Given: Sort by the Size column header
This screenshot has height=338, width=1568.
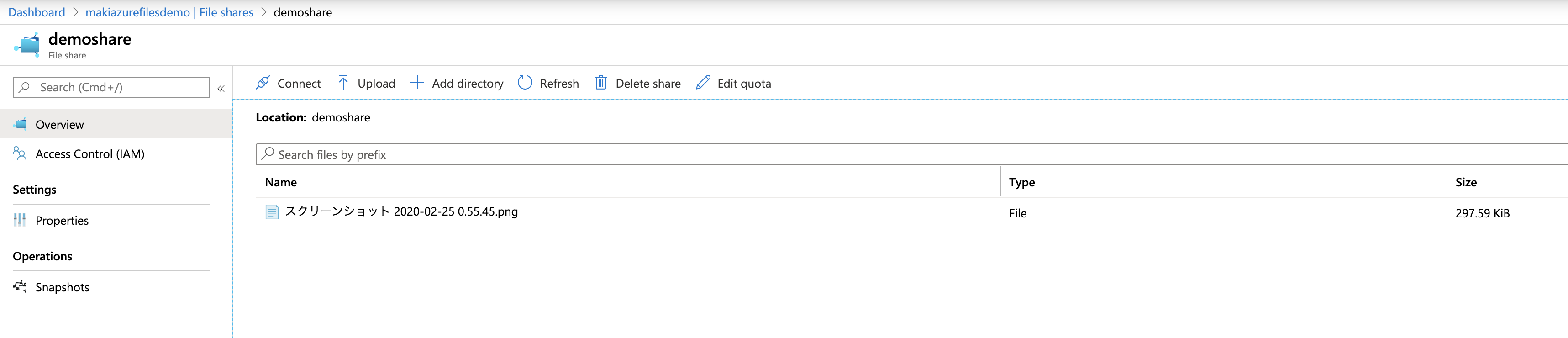Looking at the screenshot, I should point(1466,182).
